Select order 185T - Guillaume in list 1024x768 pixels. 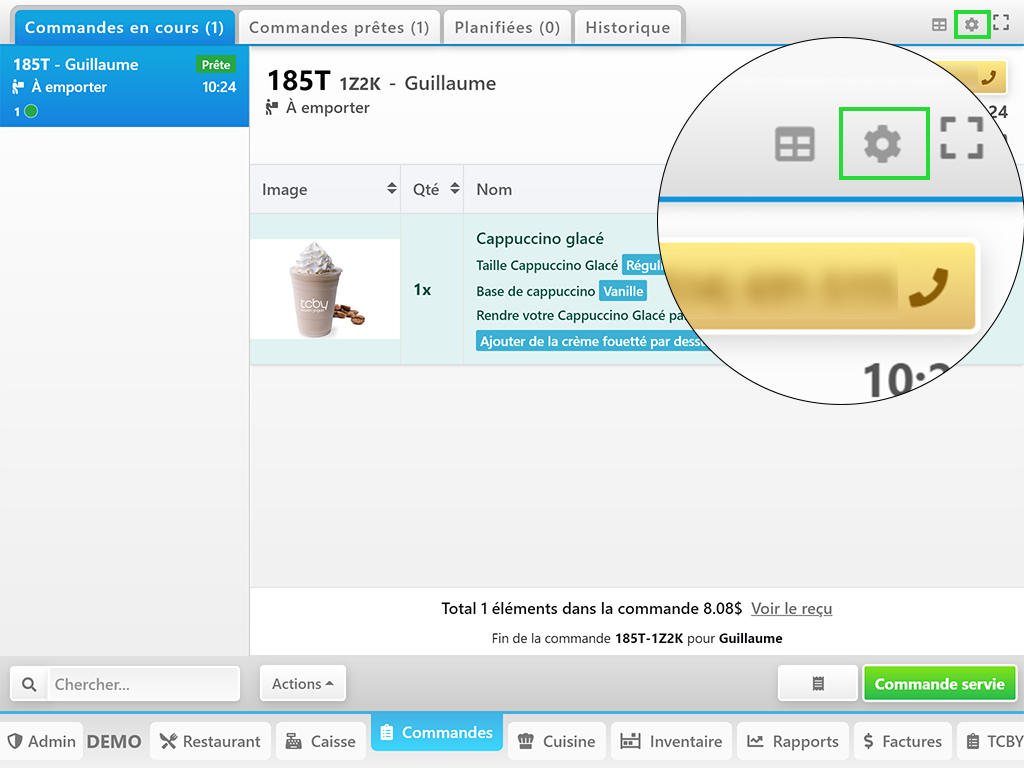124,86
